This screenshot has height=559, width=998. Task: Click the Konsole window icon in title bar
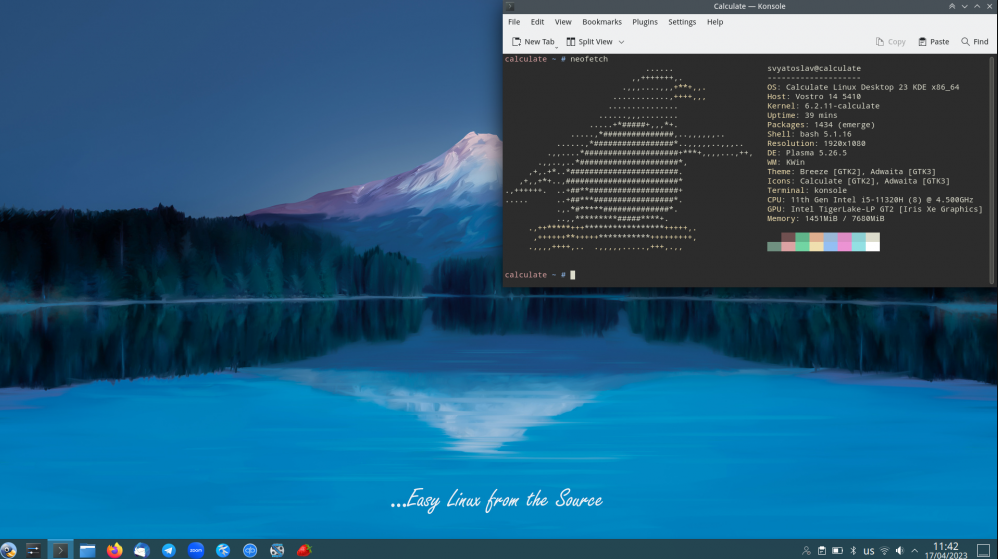[510, 6]
